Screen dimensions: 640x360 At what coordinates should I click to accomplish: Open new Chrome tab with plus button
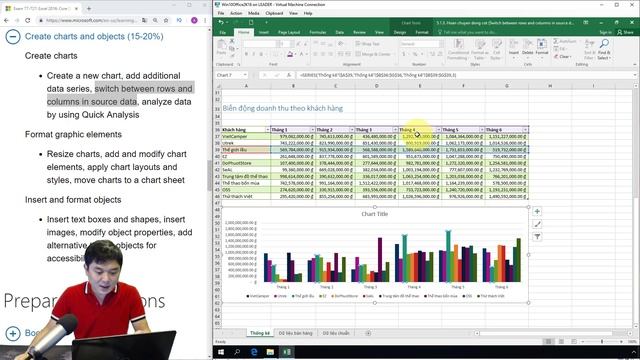click(x=89, y=8)
